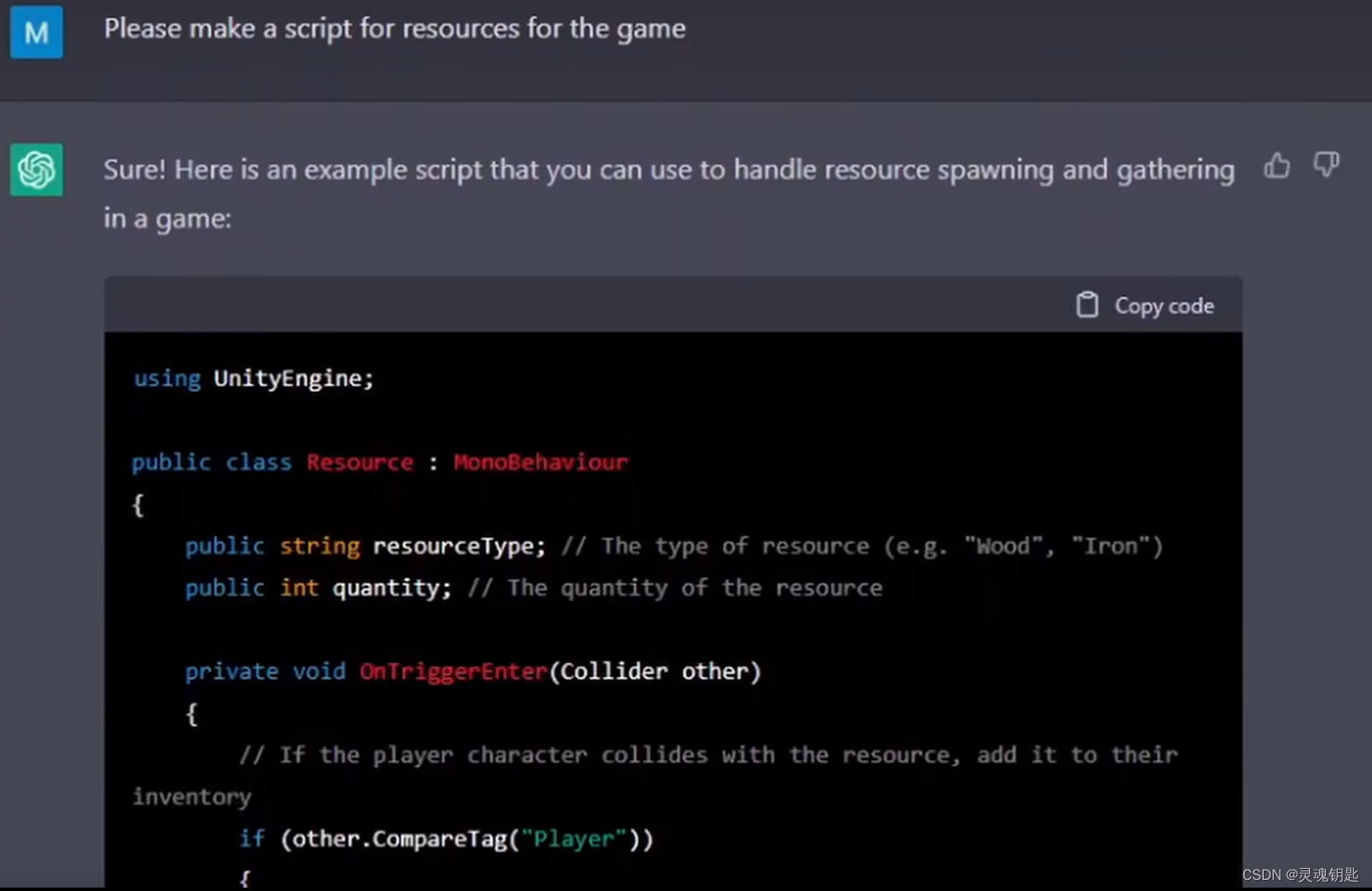1372x891 pixels.
Task: Click the ChatGPT logo avatar
Action: point(37,169)
